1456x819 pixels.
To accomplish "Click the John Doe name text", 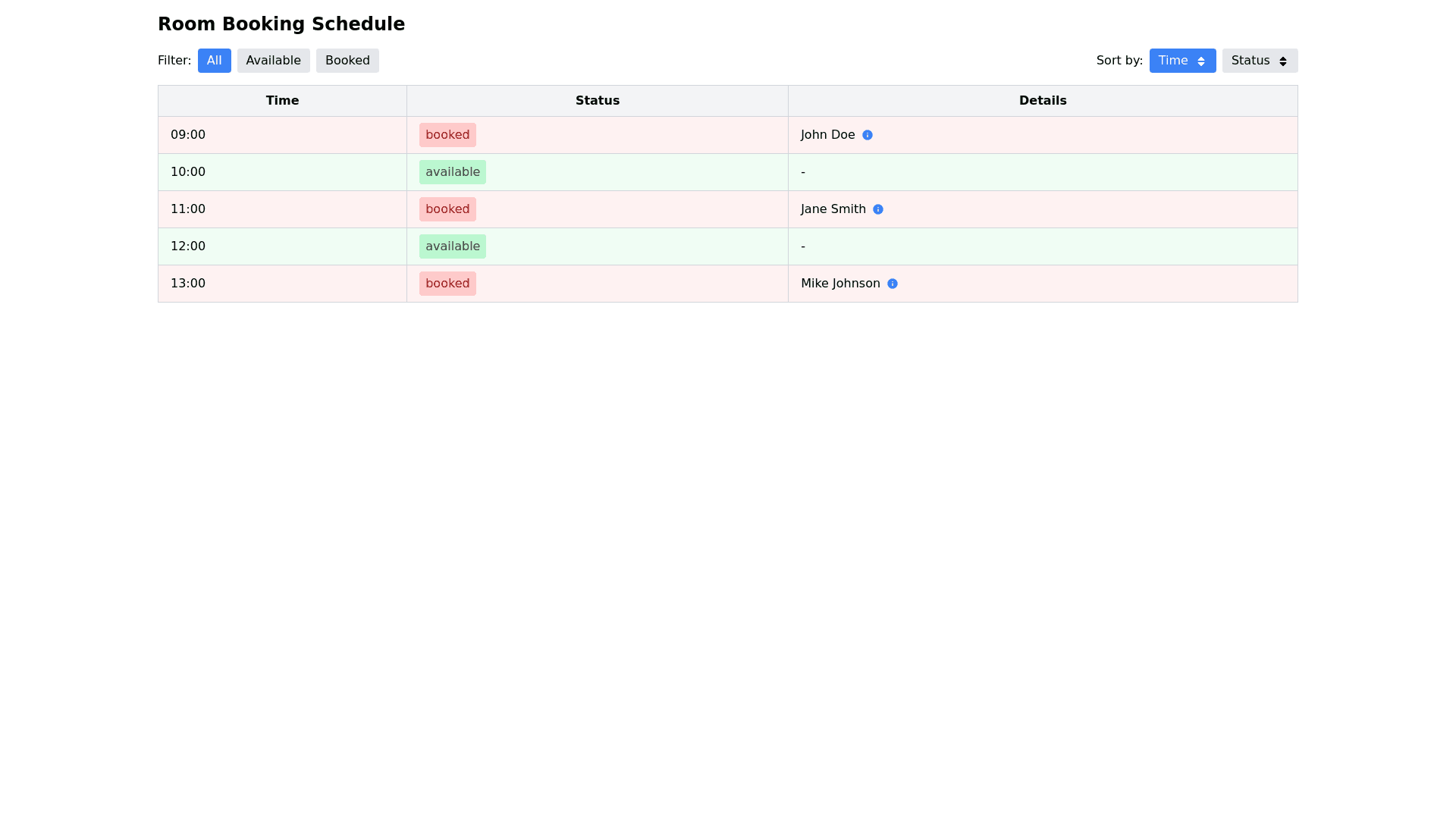I will [x=827, y=135].
